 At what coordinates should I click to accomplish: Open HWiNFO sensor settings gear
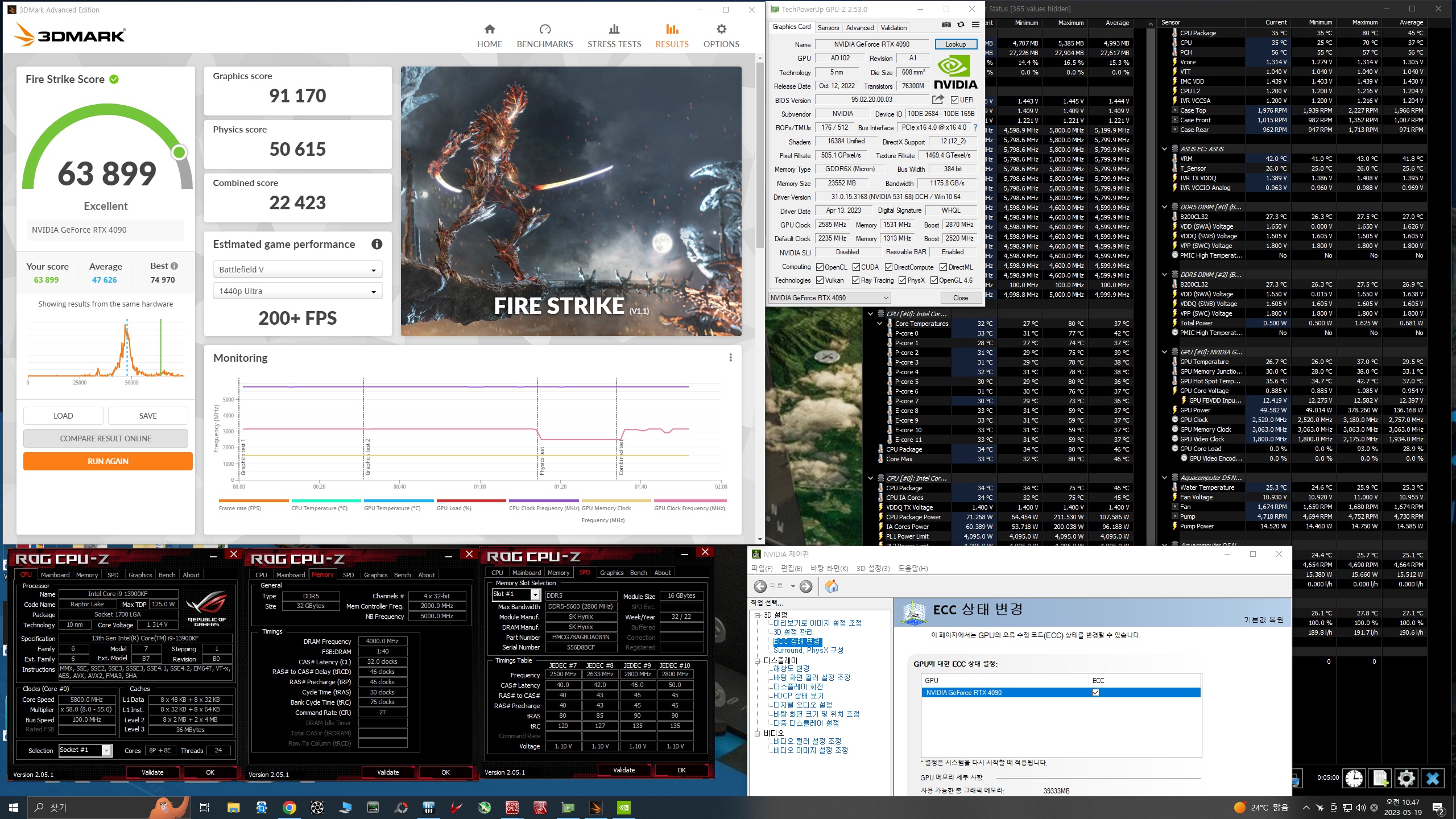1407,778
